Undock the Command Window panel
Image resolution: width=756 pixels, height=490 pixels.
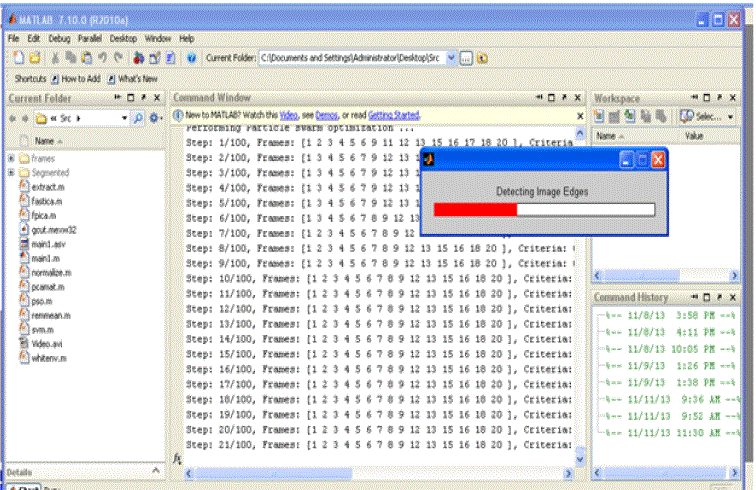pos(564,98)
